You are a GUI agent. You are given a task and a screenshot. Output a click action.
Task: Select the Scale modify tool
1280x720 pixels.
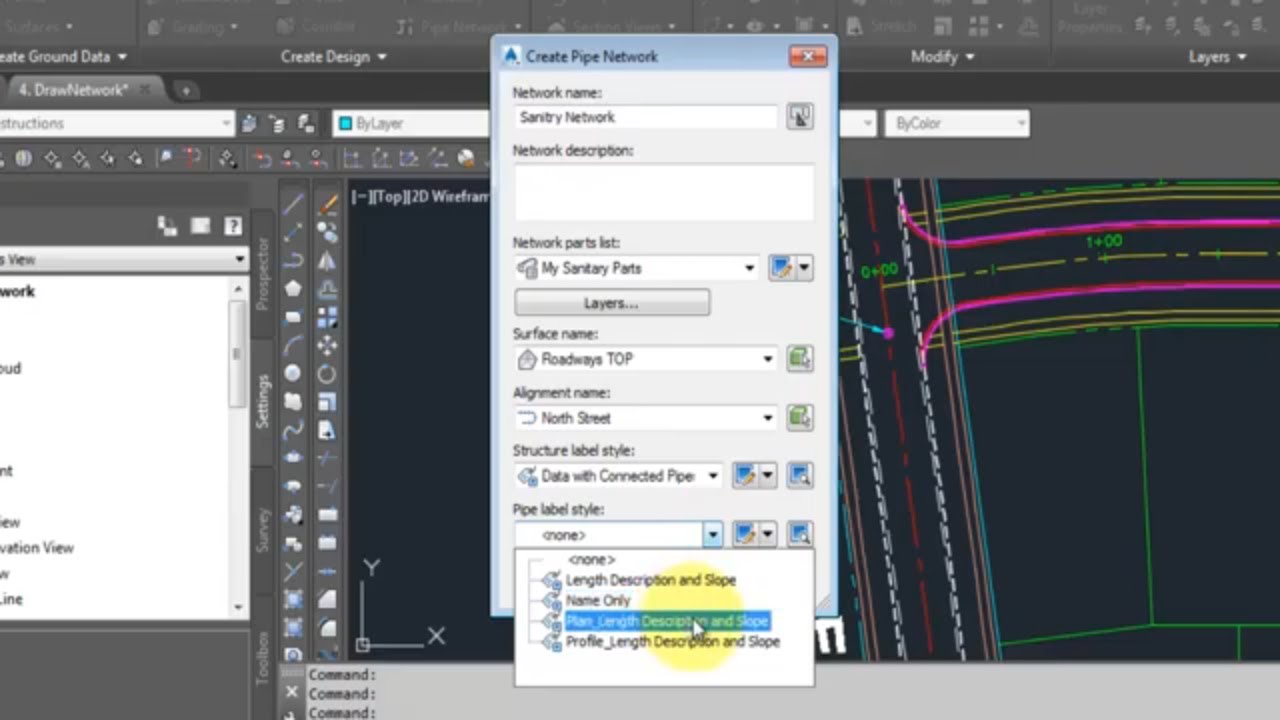pyautogui.click(x=327, y=401)
